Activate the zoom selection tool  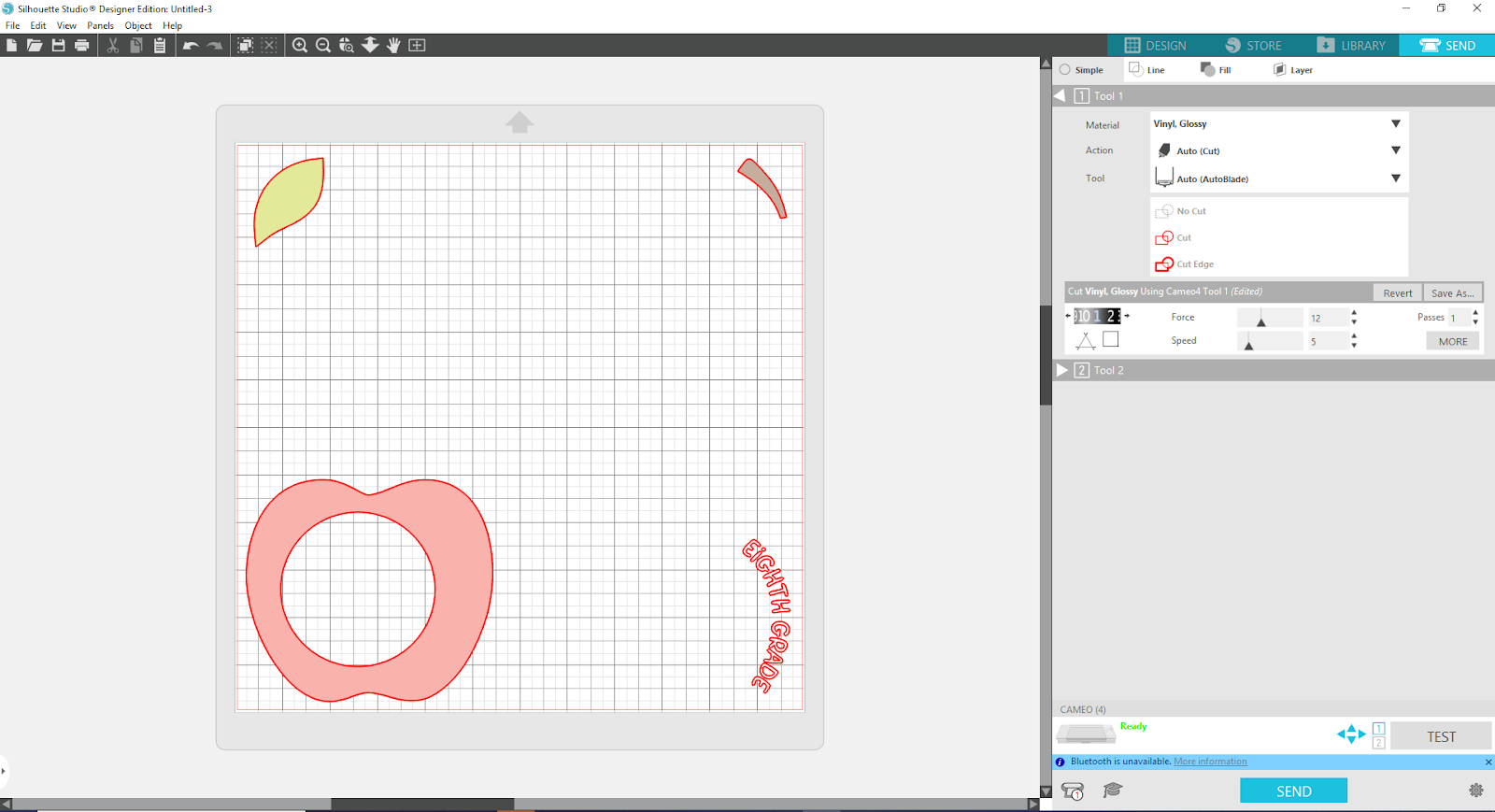pos(347,45)
